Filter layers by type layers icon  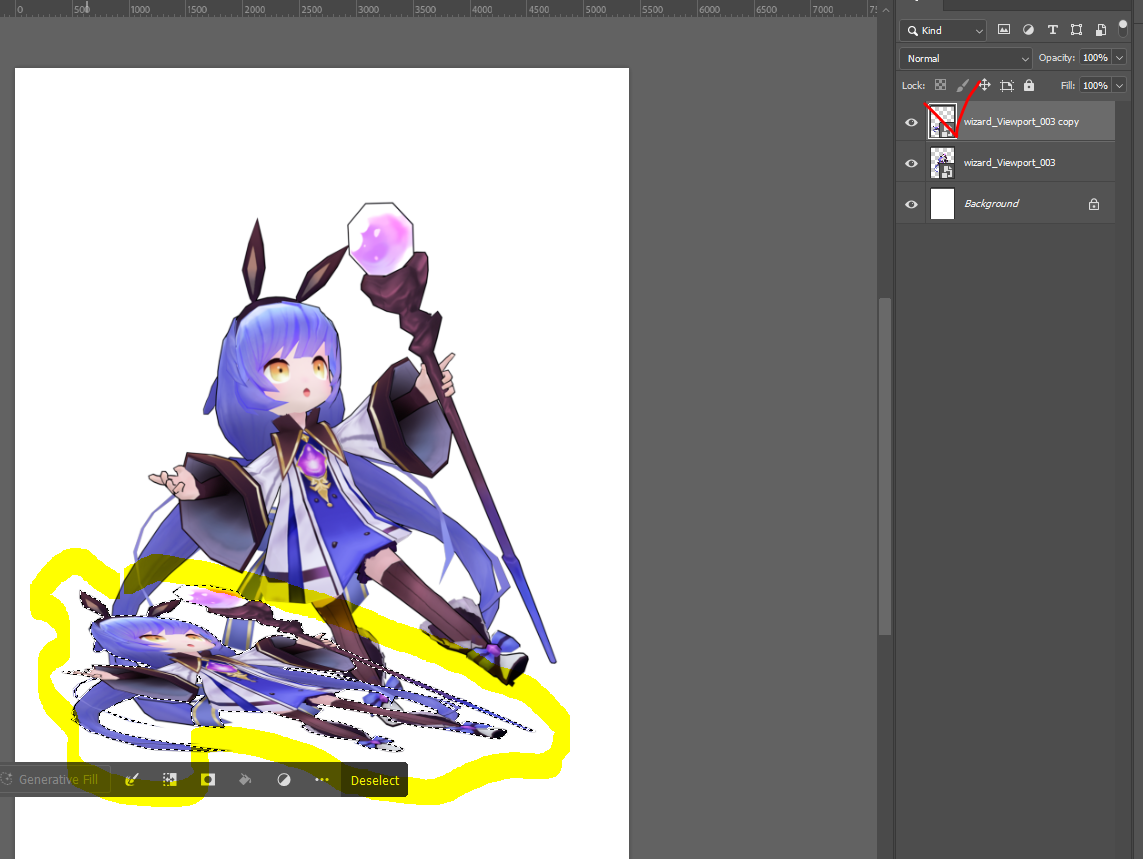[x=1053, y=30]
